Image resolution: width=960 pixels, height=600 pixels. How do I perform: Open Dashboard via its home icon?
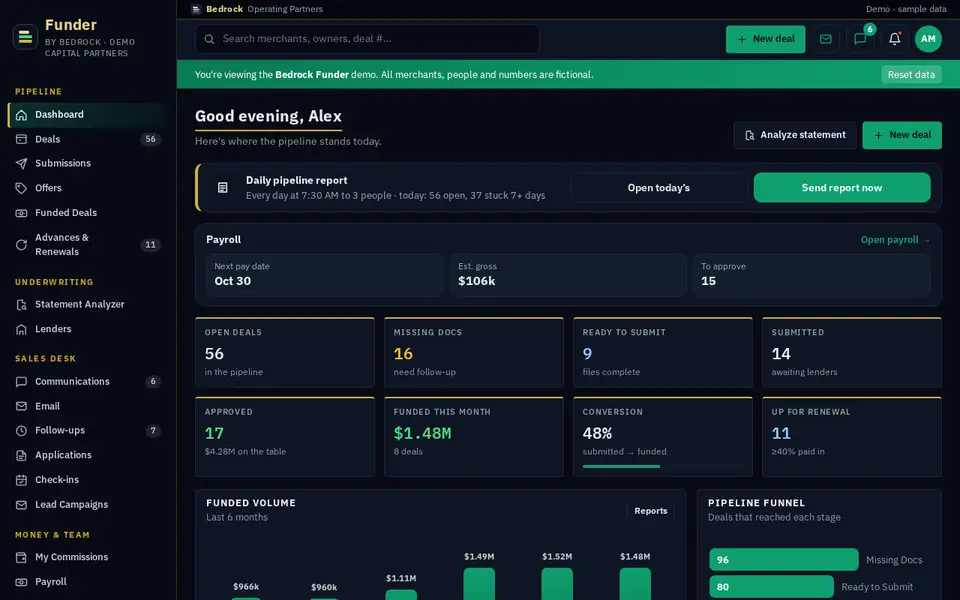click(x=21, y=115)
